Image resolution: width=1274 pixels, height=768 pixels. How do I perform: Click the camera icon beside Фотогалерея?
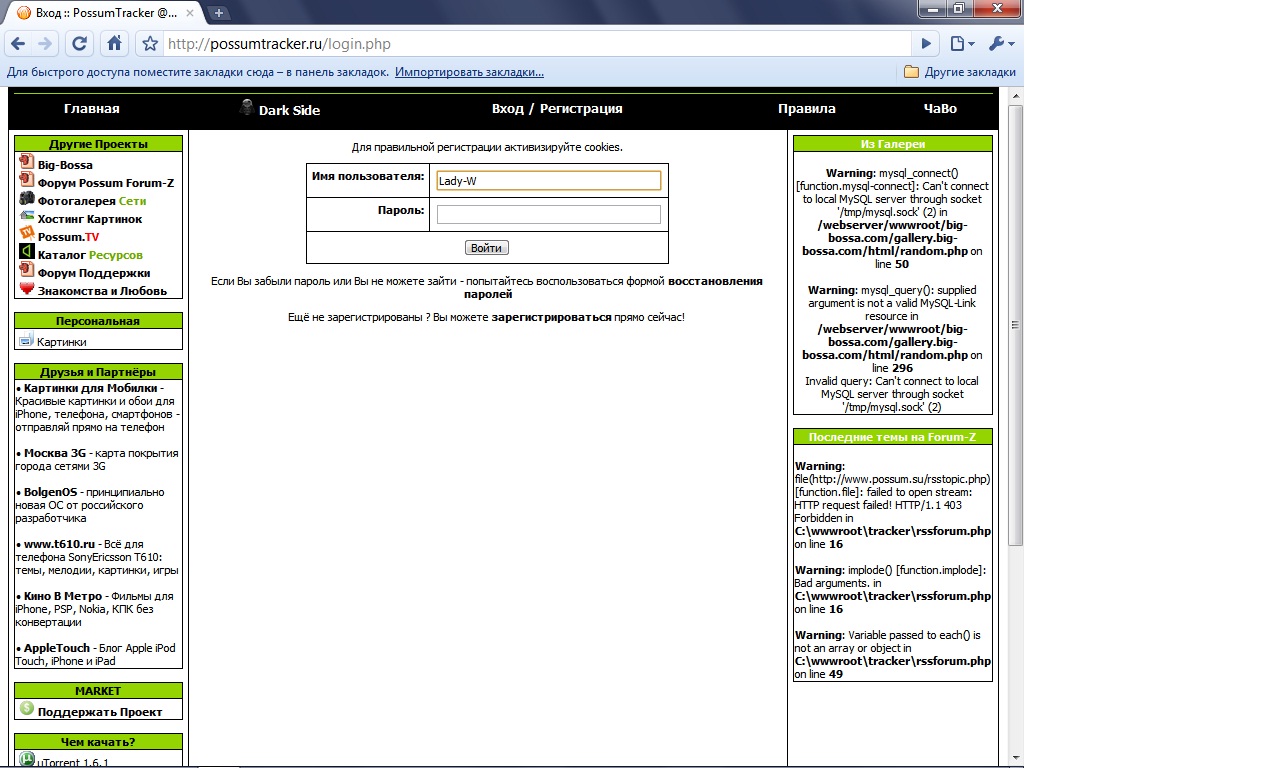pyautogui.click(x=27, y=198)
